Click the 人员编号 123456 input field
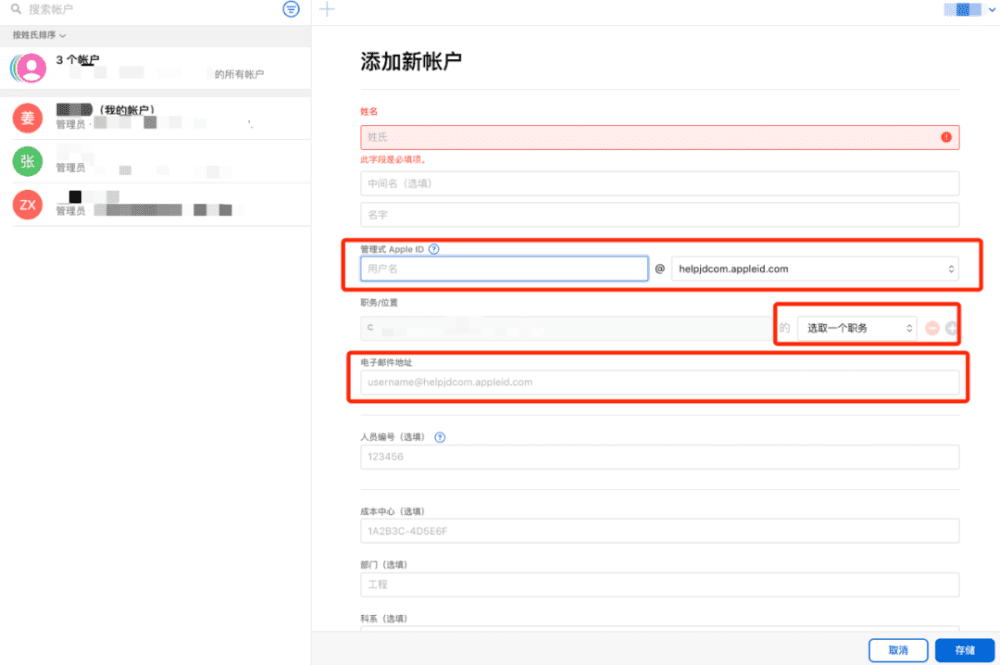Screen dimensions: 1000x665 click(659, 457)
